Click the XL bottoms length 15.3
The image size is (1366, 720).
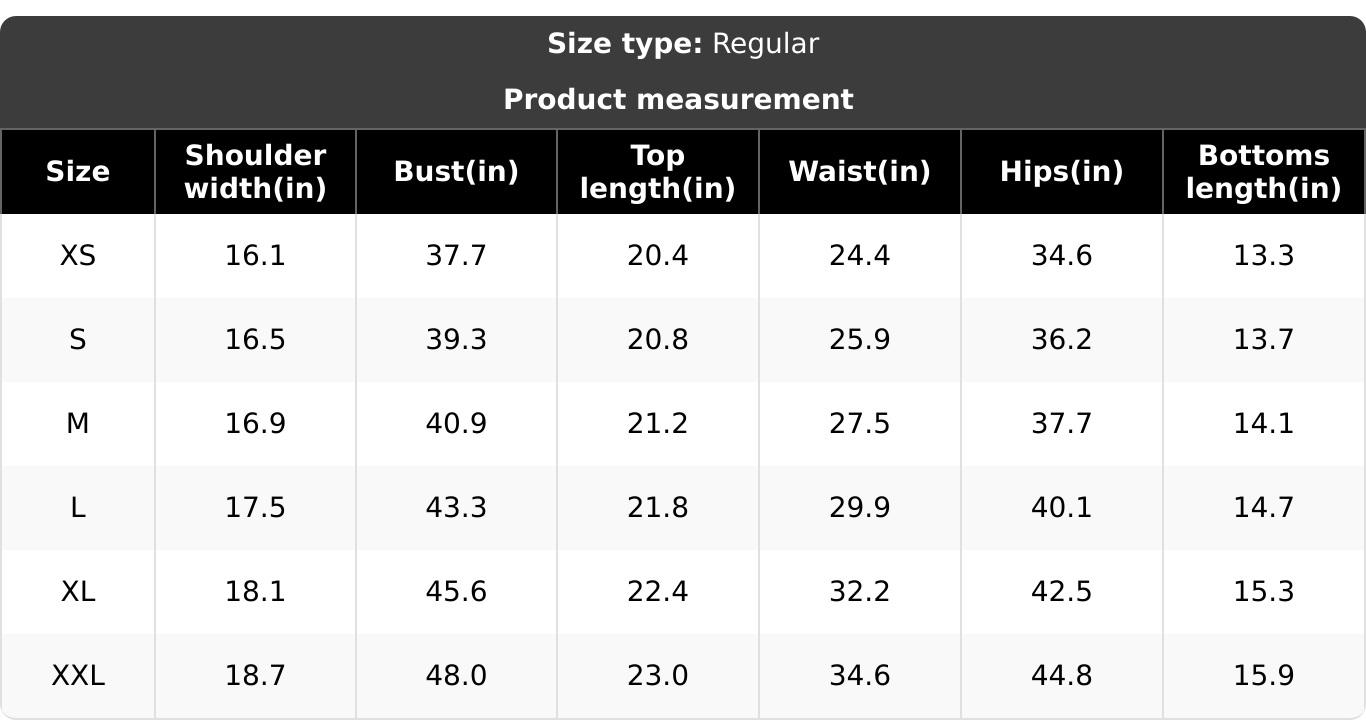tap(1264, 592)
